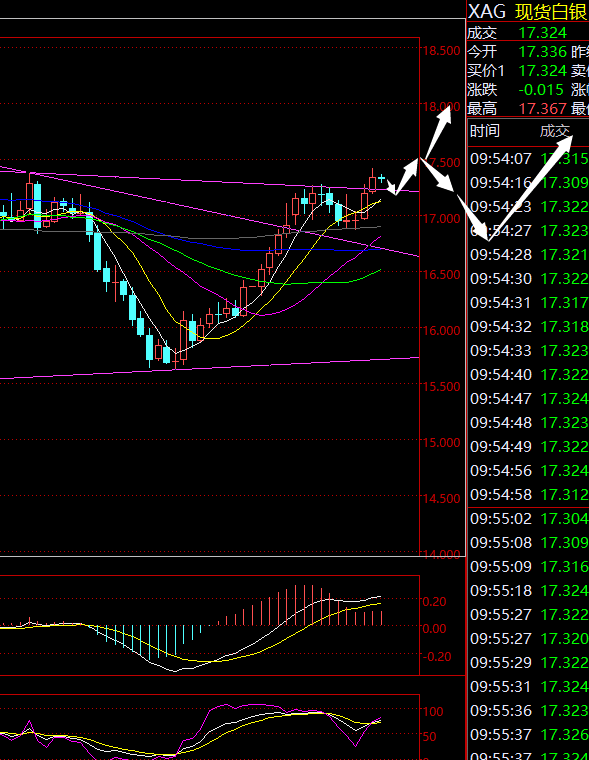Click the 15.000 price axis label
Viewport: 589px width, 760px height.
[441, 443]
